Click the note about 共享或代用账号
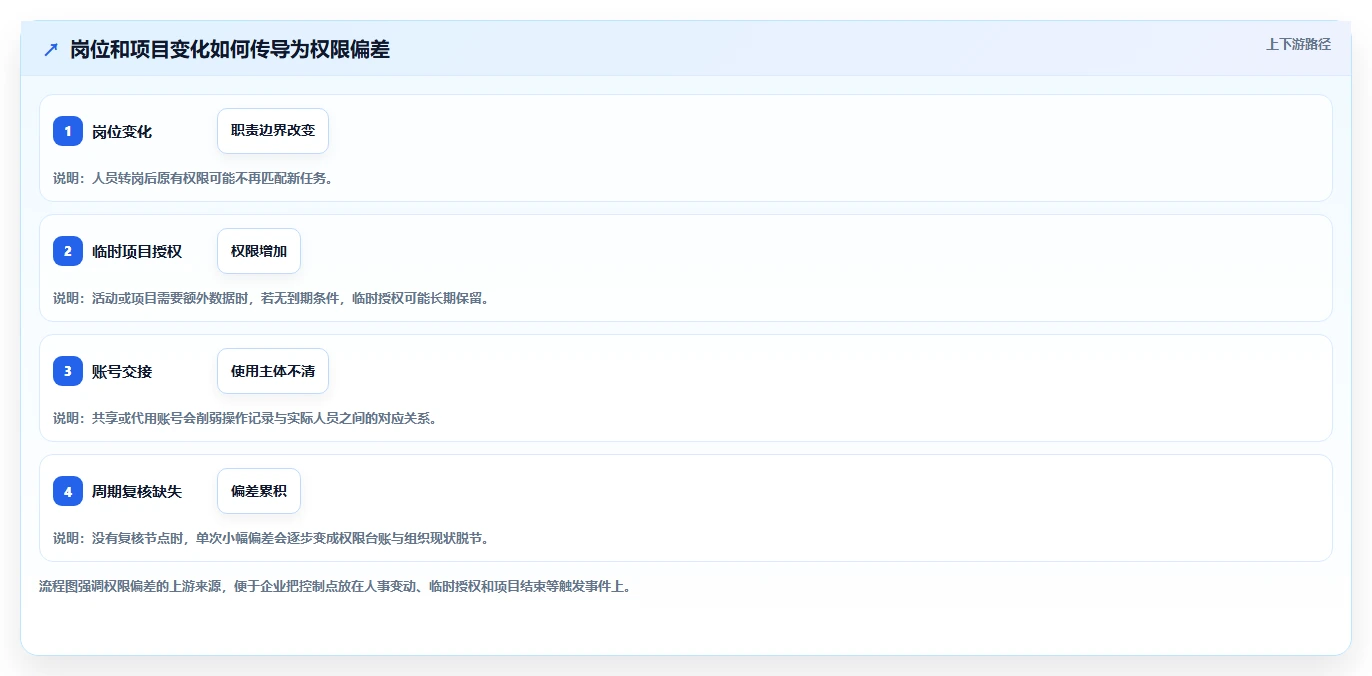This screenshot has height=676, width=1372. click(245, 418)
